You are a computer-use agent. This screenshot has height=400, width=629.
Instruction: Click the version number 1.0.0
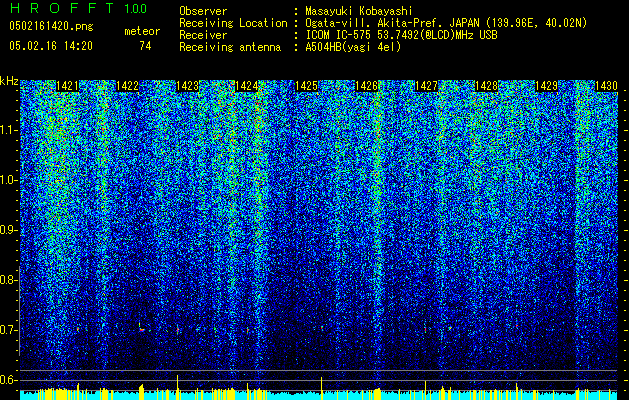click(136, 8)
